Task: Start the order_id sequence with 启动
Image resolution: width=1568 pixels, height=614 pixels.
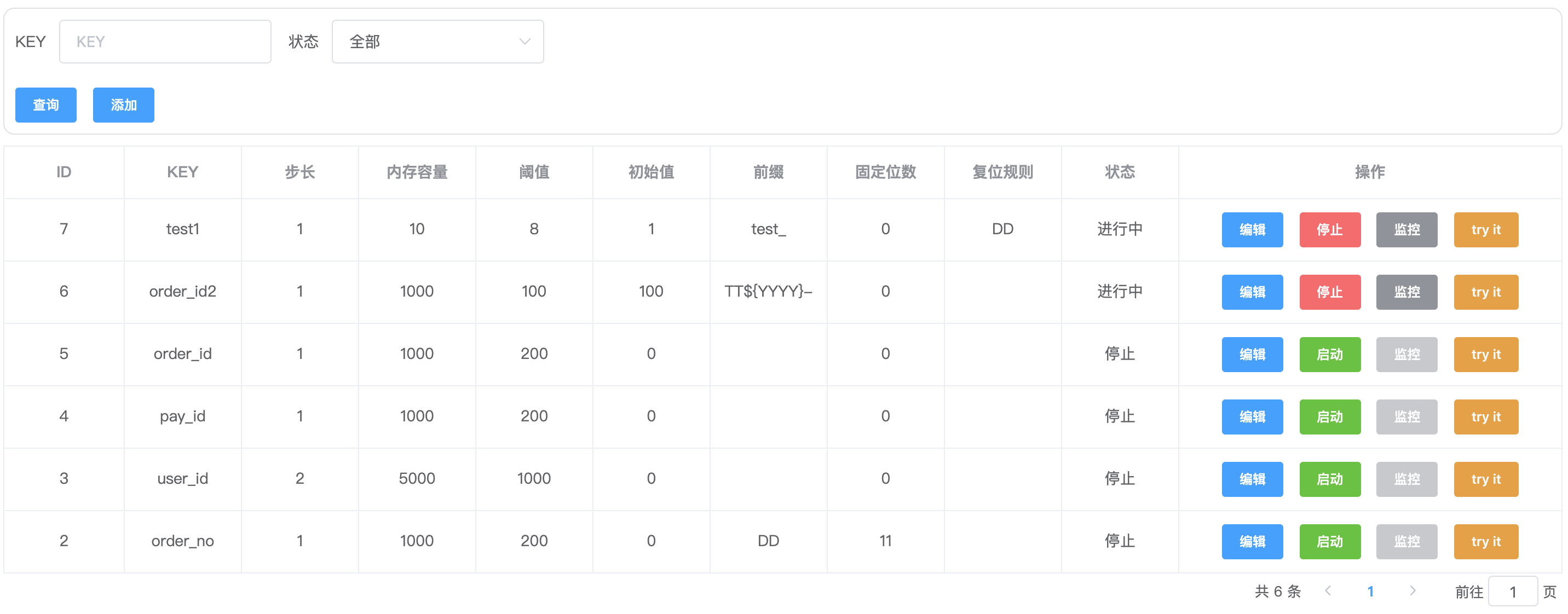Action: 1329,354
